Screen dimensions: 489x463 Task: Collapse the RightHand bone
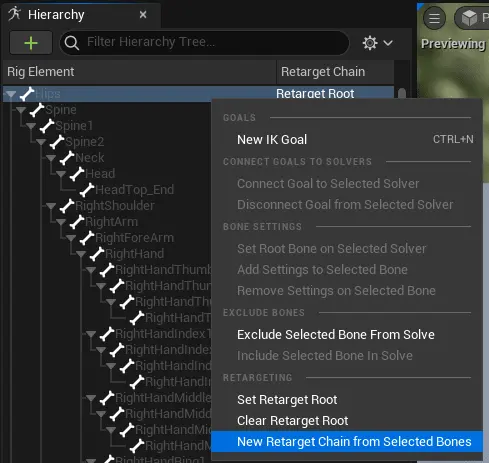click(x=81, y=254)
